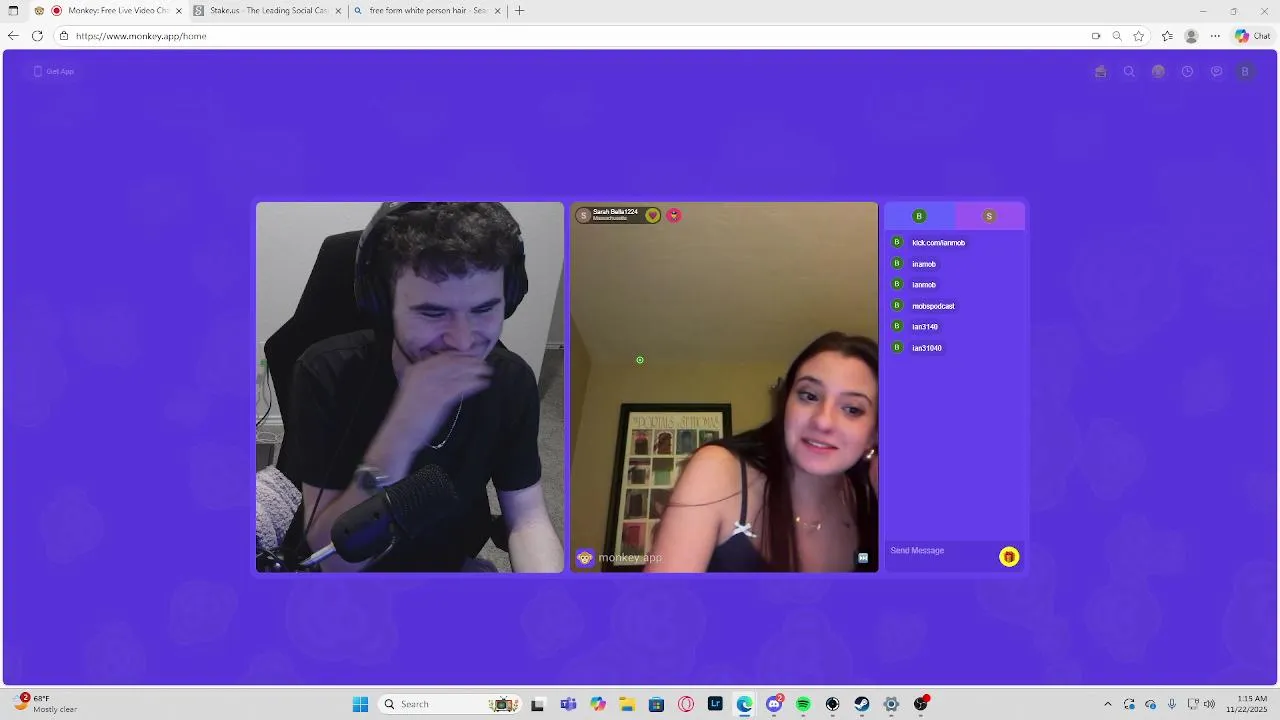The image size is (1280, 720).
Task: Click the round coin icon in Monkey's top bar
Action: pyautogui.click(x=1158, y=72)
